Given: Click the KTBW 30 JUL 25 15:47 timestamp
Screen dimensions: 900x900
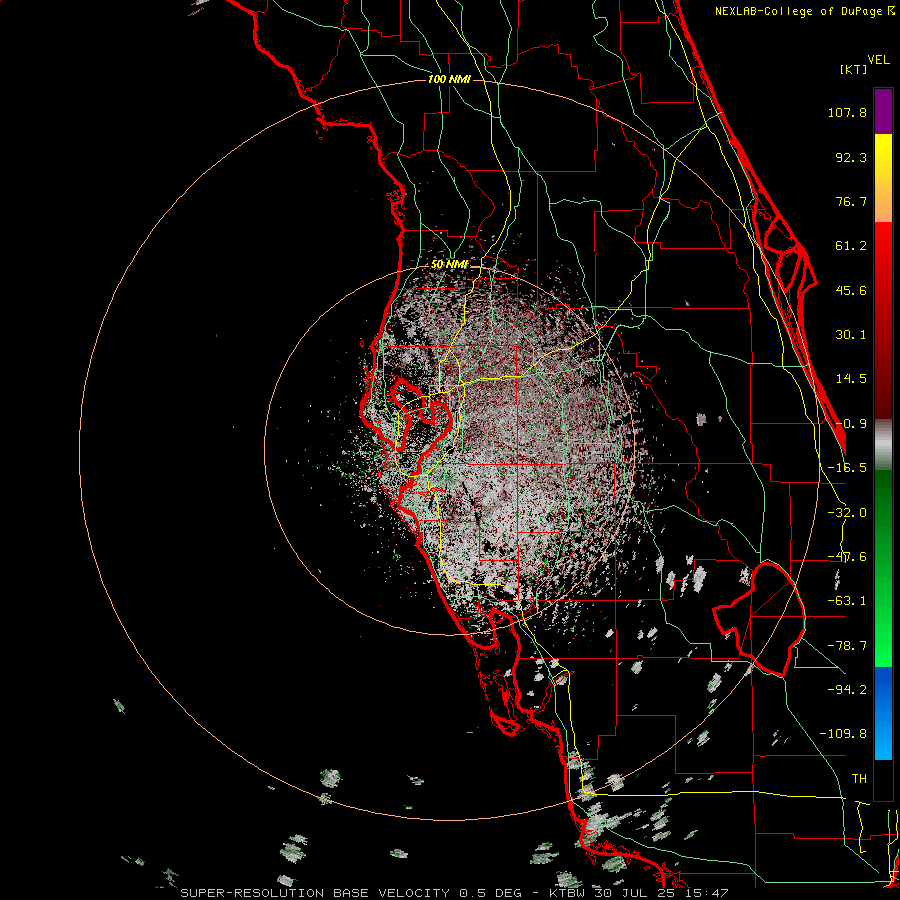Looking at the screenshot, I should (639, 893).
